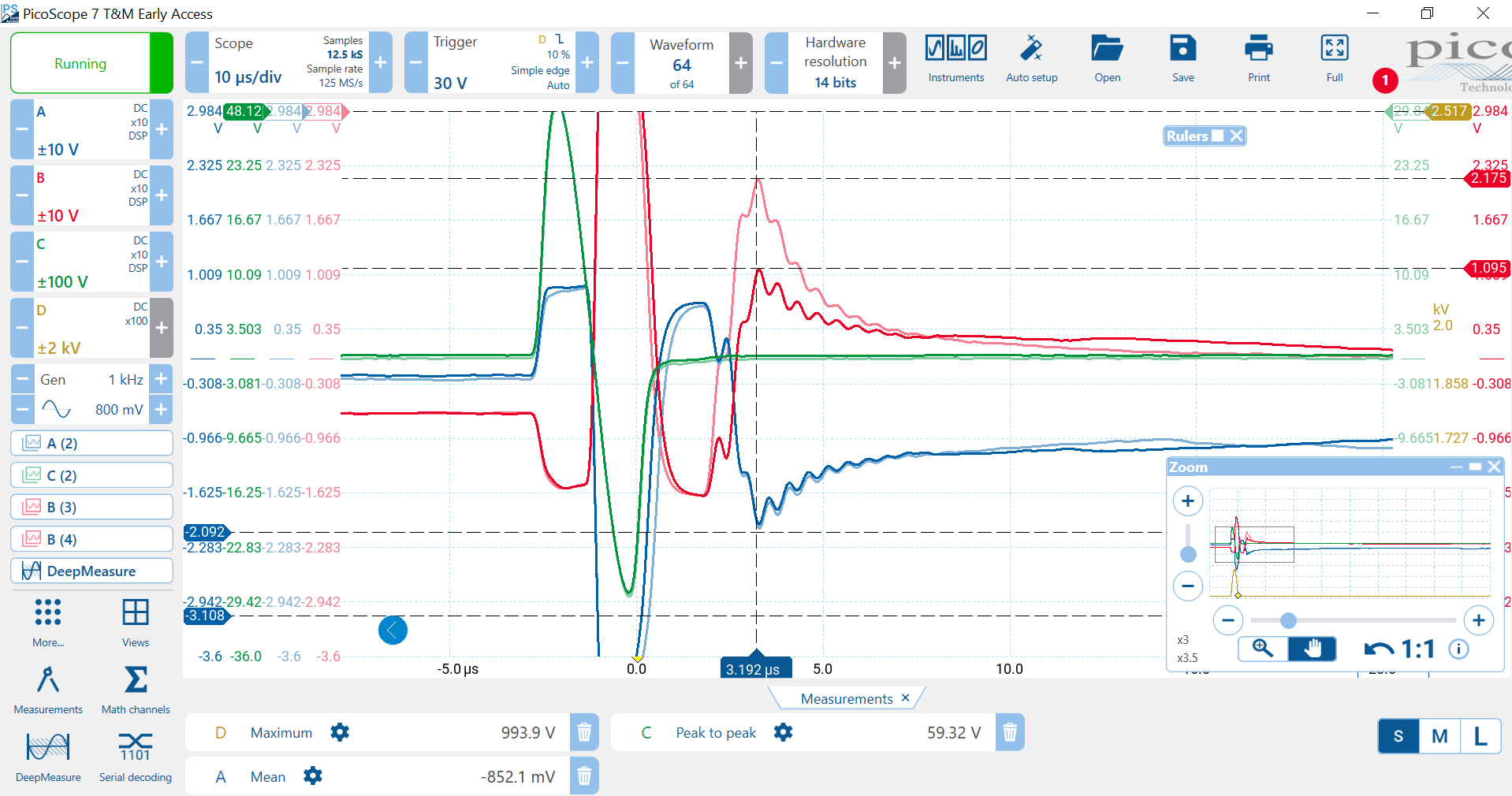Open settings for C Peak to peak measurement
Image resolution: width=1512 pixels, height=796 pixels.
pos(783,732)
